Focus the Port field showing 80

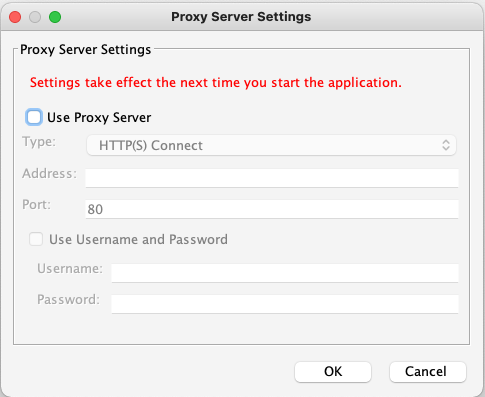click(272, 209)
